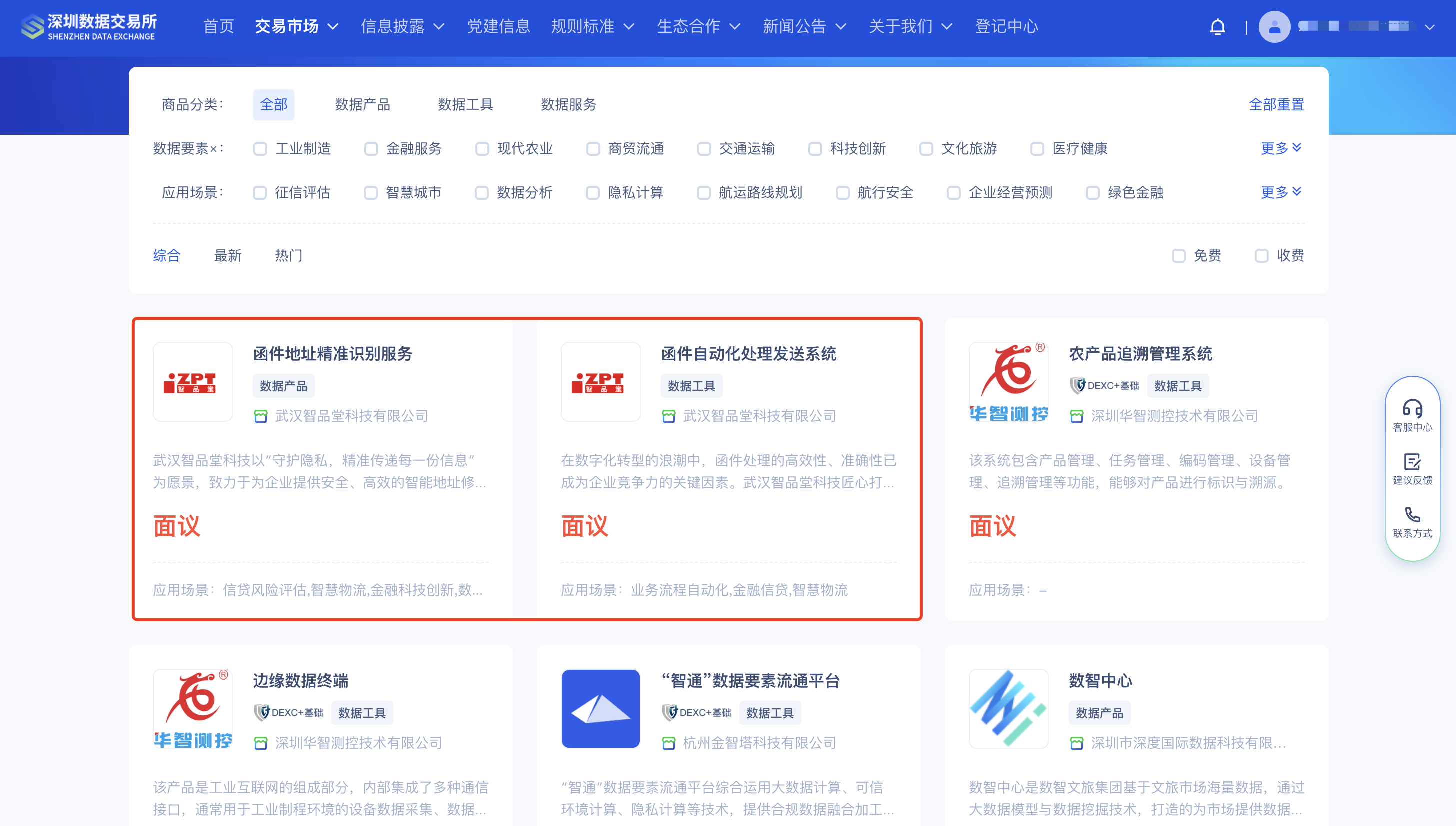
Task: Open 函件地址精准识别服务 product title
Action: point(333,354)
